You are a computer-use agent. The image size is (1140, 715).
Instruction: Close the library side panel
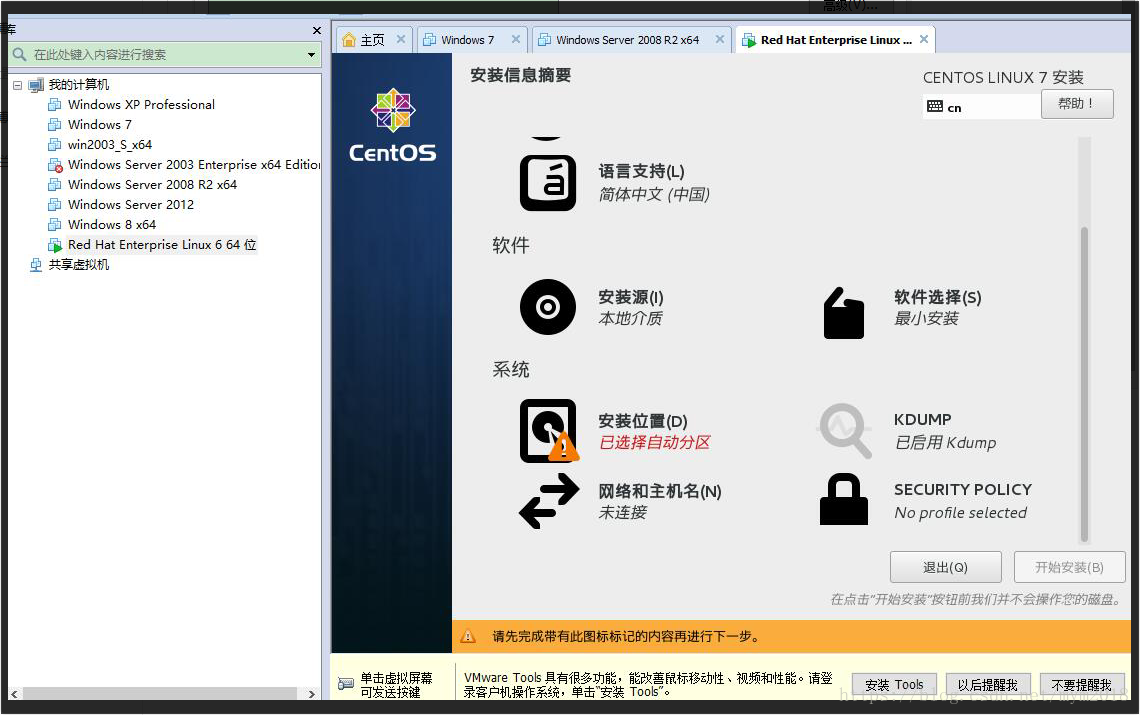316,31
